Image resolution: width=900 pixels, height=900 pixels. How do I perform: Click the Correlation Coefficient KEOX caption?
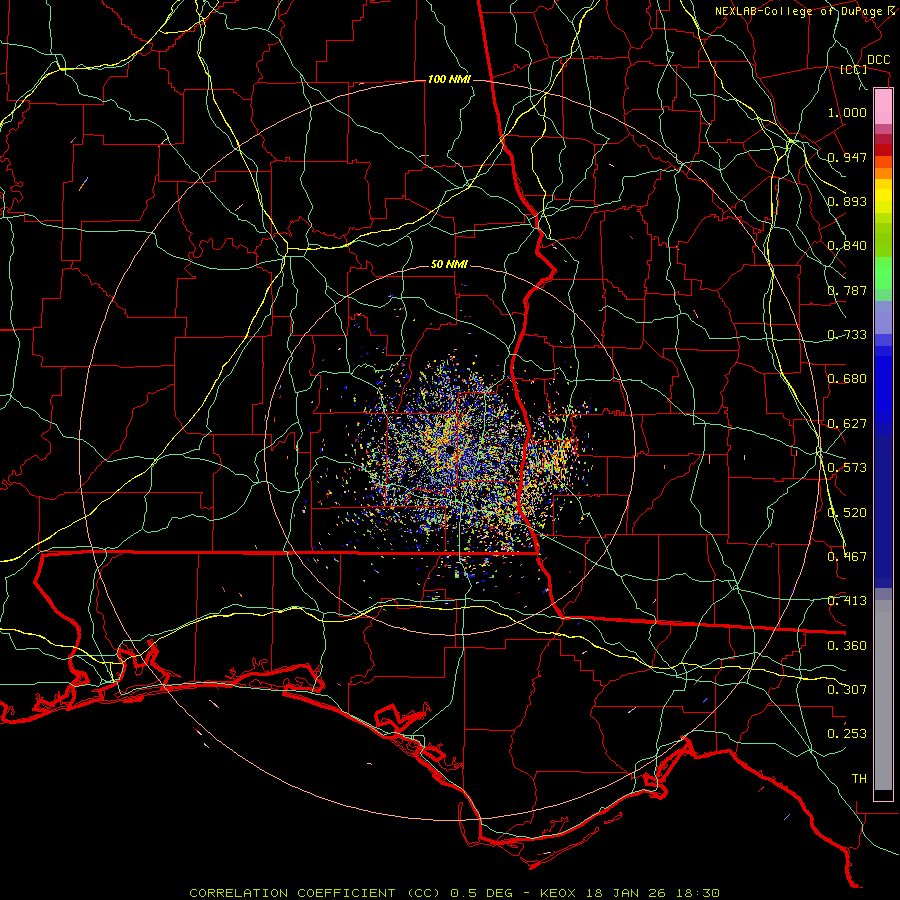[455, 893]
